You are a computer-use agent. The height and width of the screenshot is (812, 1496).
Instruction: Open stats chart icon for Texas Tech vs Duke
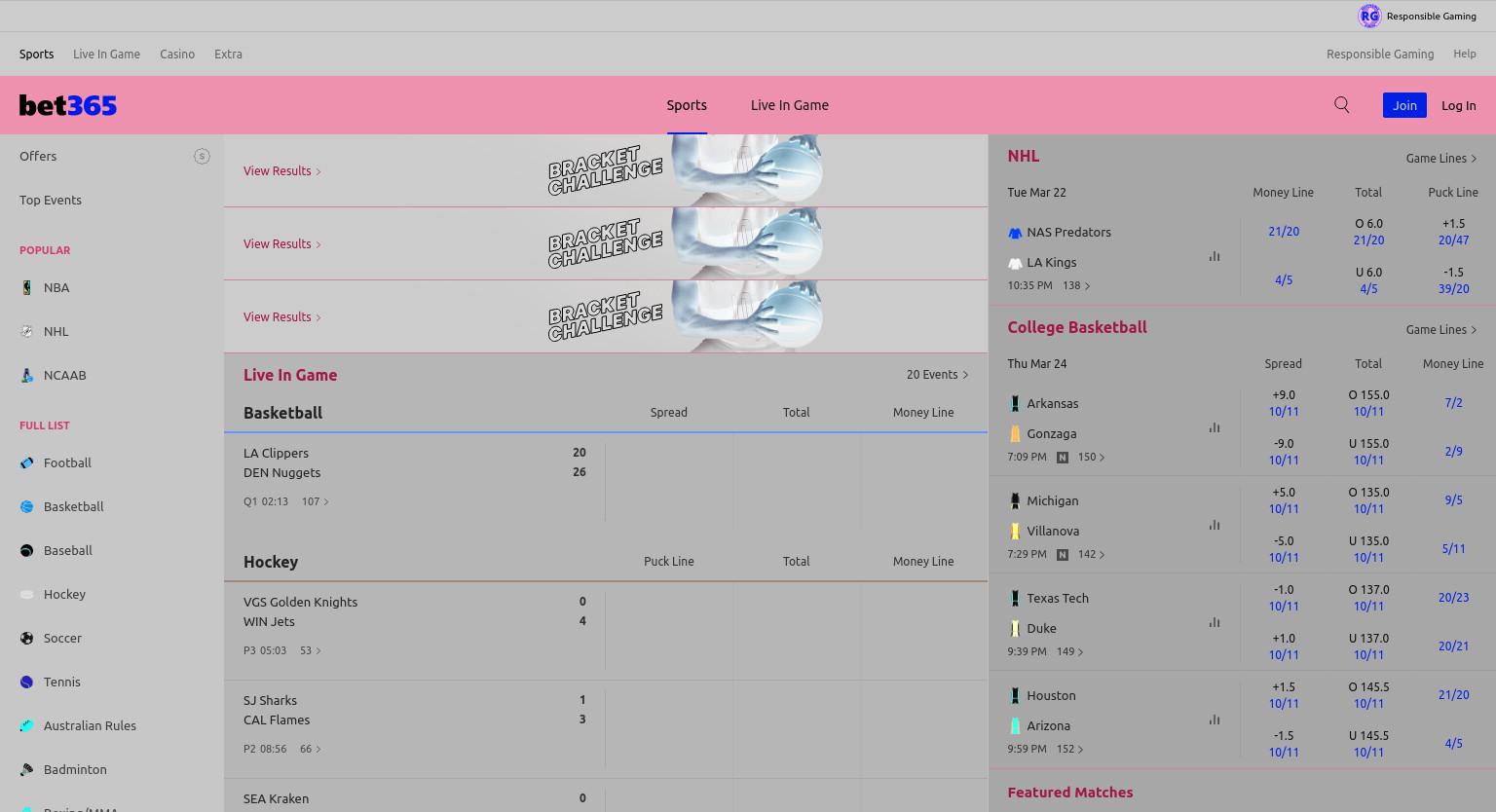[x=1215, y=622]
